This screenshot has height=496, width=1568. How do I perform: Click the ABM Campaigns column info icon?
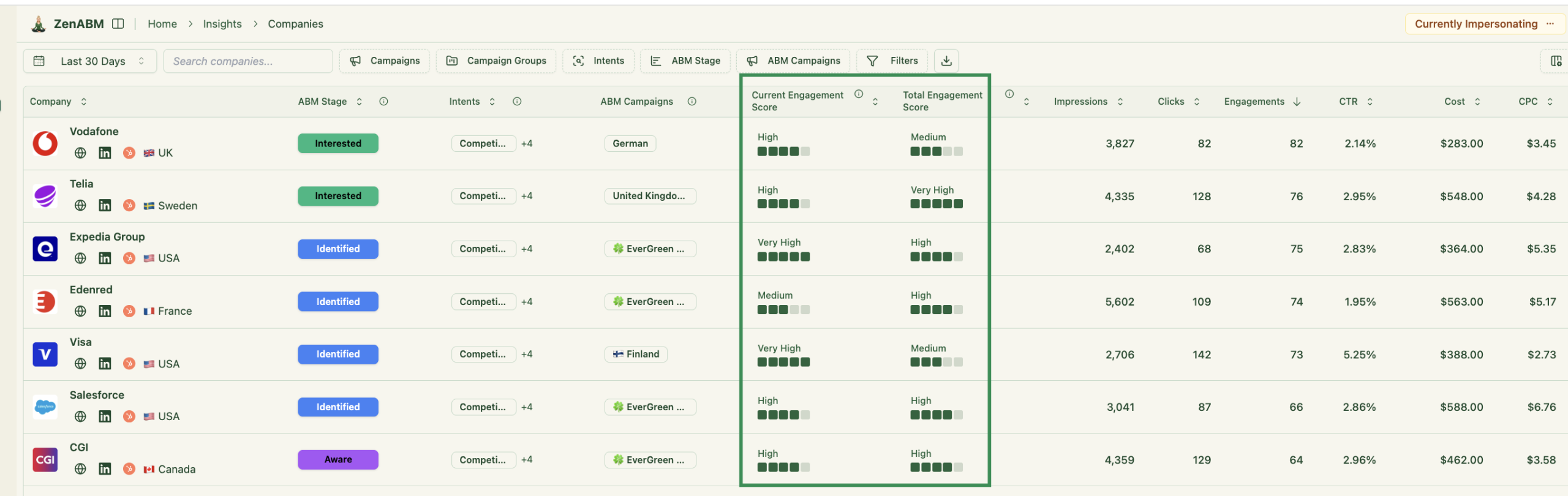click(x=692, y=102)
